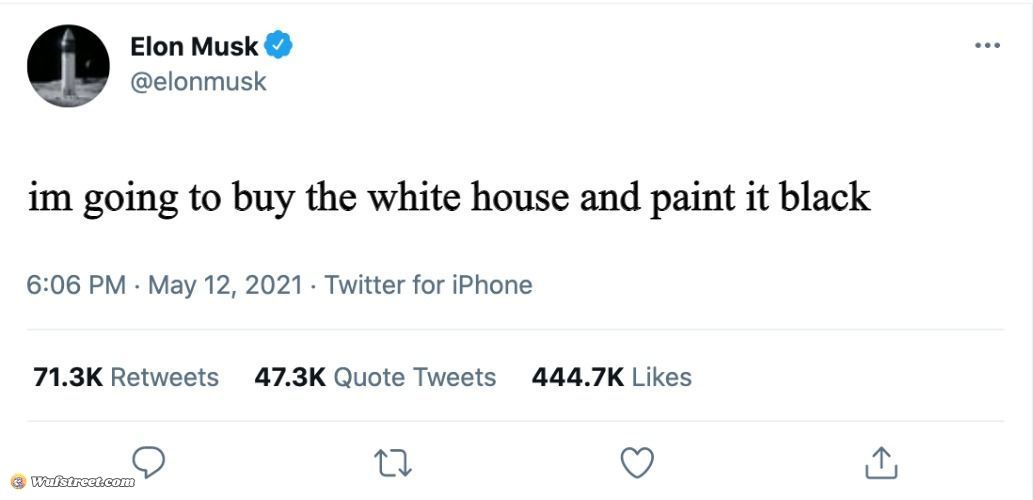
Task: Select the tweet text about white house
Action: coord(449,197)
